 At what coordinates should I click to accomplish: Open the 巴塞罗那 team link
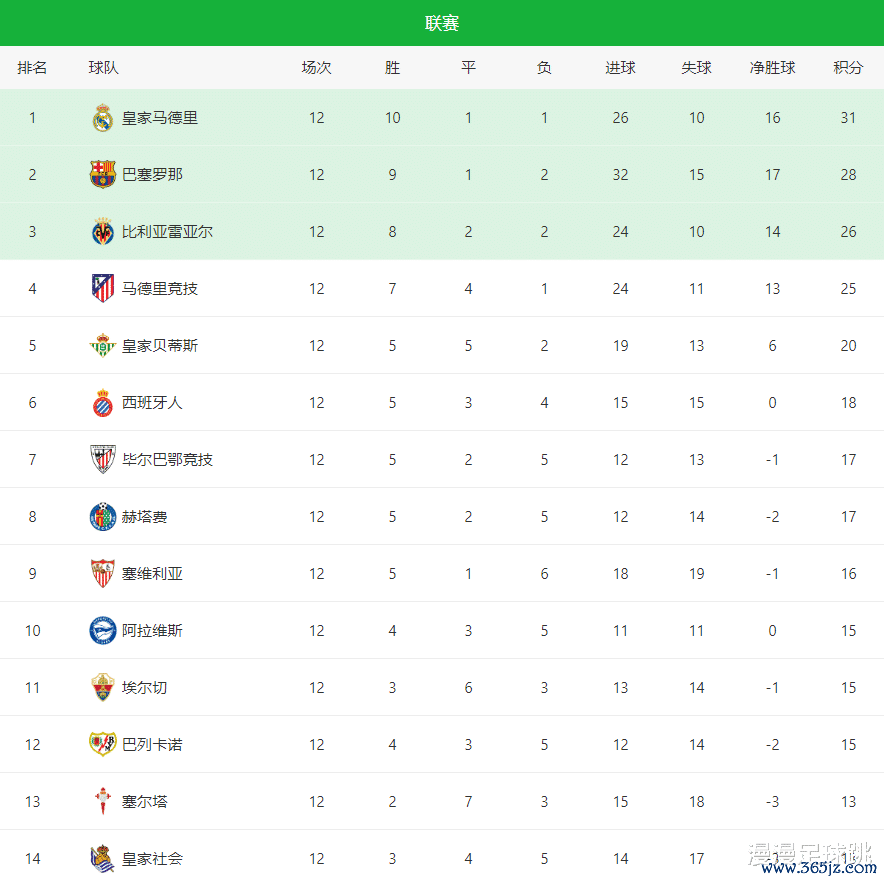152,175
